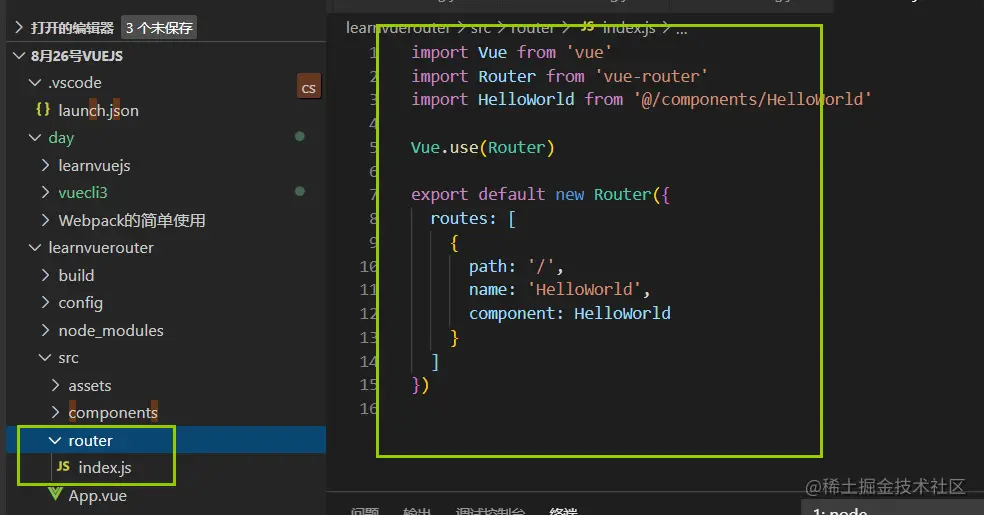Collapse the router folder chevron

click(55, 440)
